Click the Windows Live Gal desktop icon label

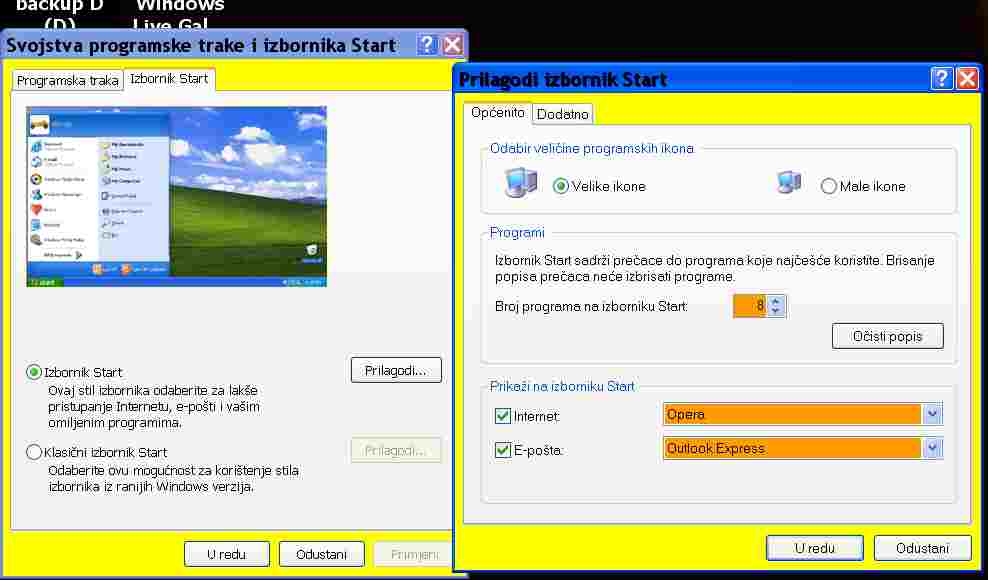(179, 14)
